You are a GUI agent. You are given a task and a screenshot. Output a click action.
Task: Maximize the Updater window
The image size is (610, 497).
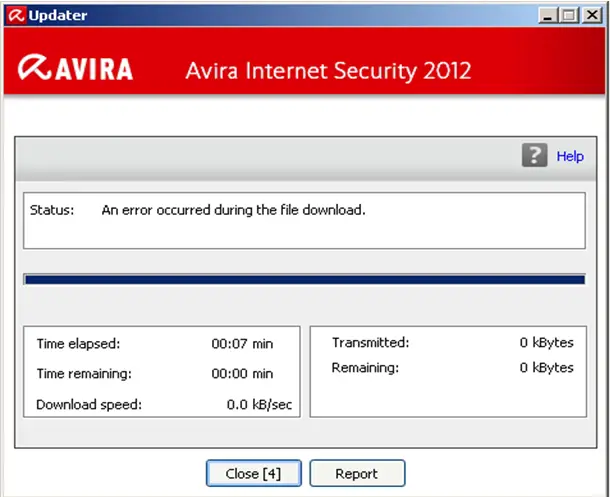tap(569, 16)
